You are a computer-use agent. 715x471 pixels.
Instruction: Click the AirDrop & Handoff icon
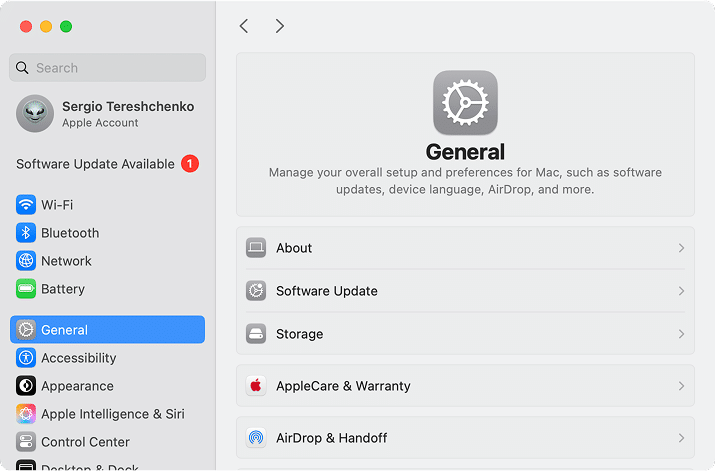(256, 438)
